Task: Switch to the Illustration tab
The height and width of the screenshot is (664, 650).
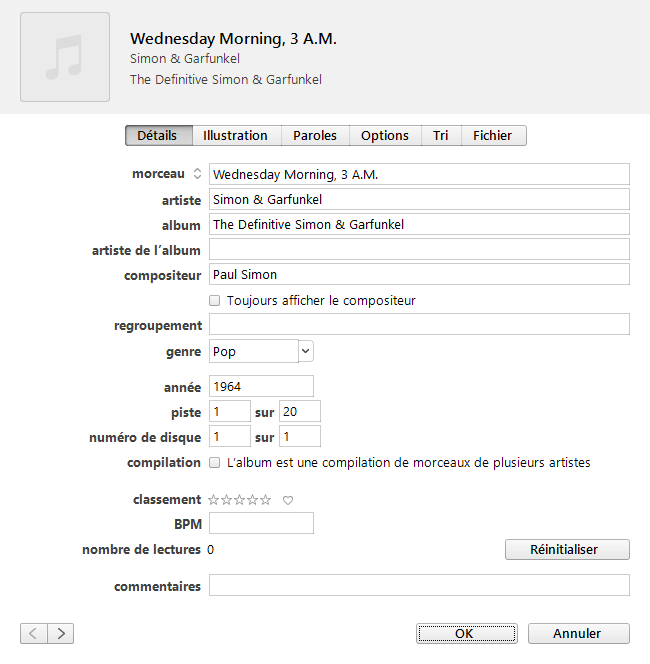Action: click(x=237, y=136)
